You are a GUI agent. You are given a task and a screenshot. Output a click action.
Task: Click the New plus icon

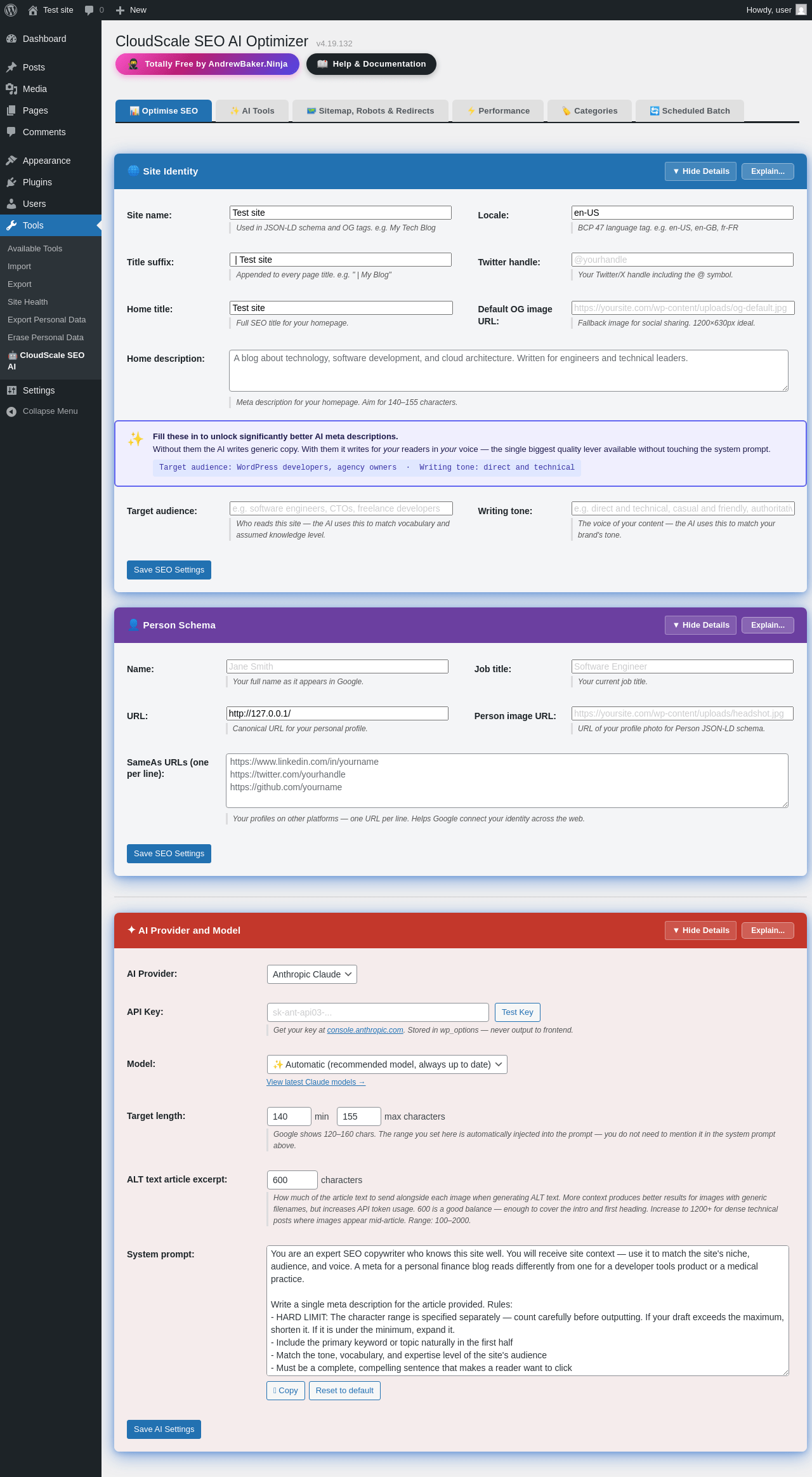pos(120,10)
